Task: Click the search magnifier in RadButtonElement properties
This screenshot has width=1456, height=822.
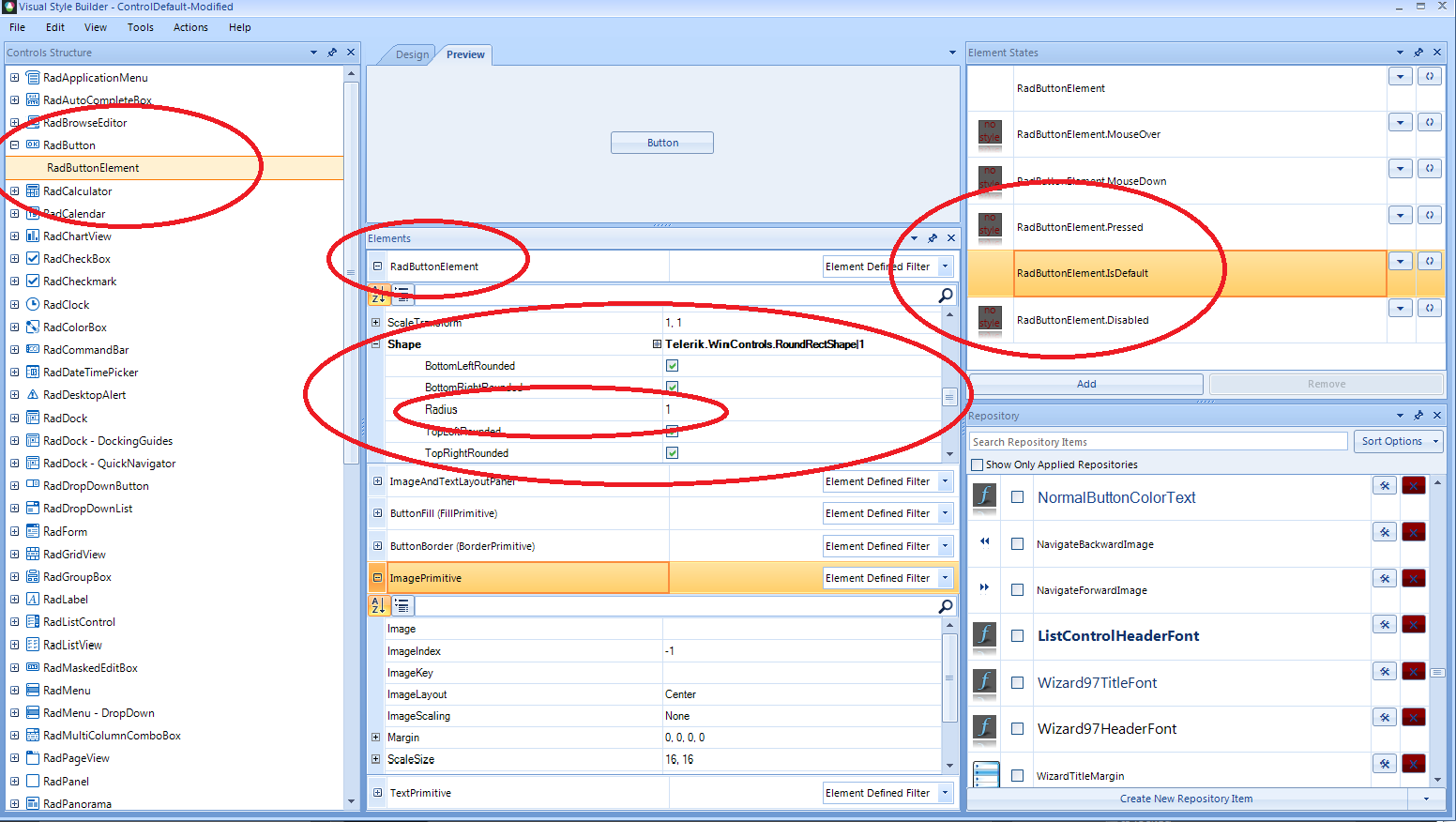Action: (946, 295)
